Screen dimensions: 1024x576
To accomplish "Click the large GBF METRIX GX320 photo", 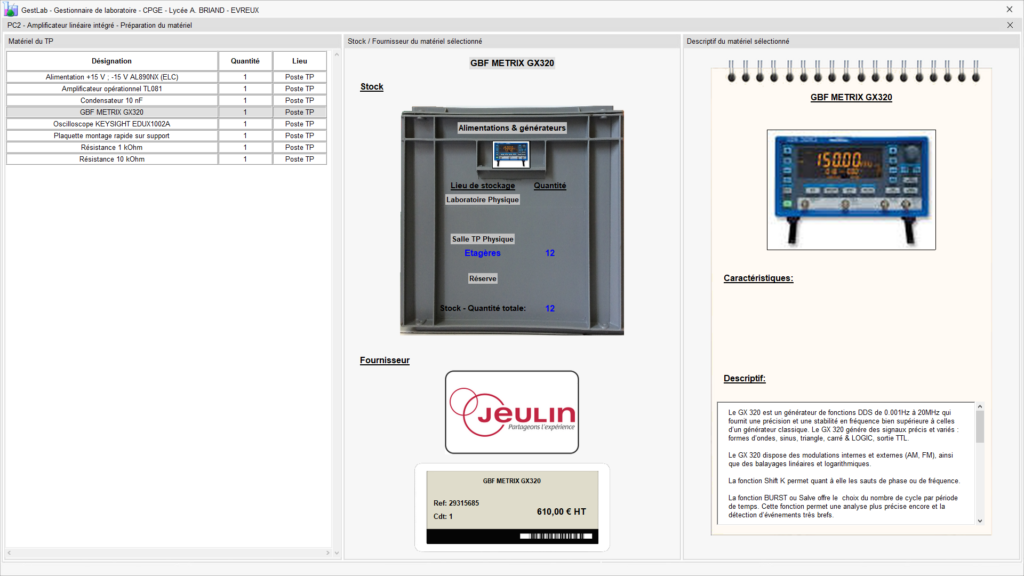I will click(x=851, y=189).
